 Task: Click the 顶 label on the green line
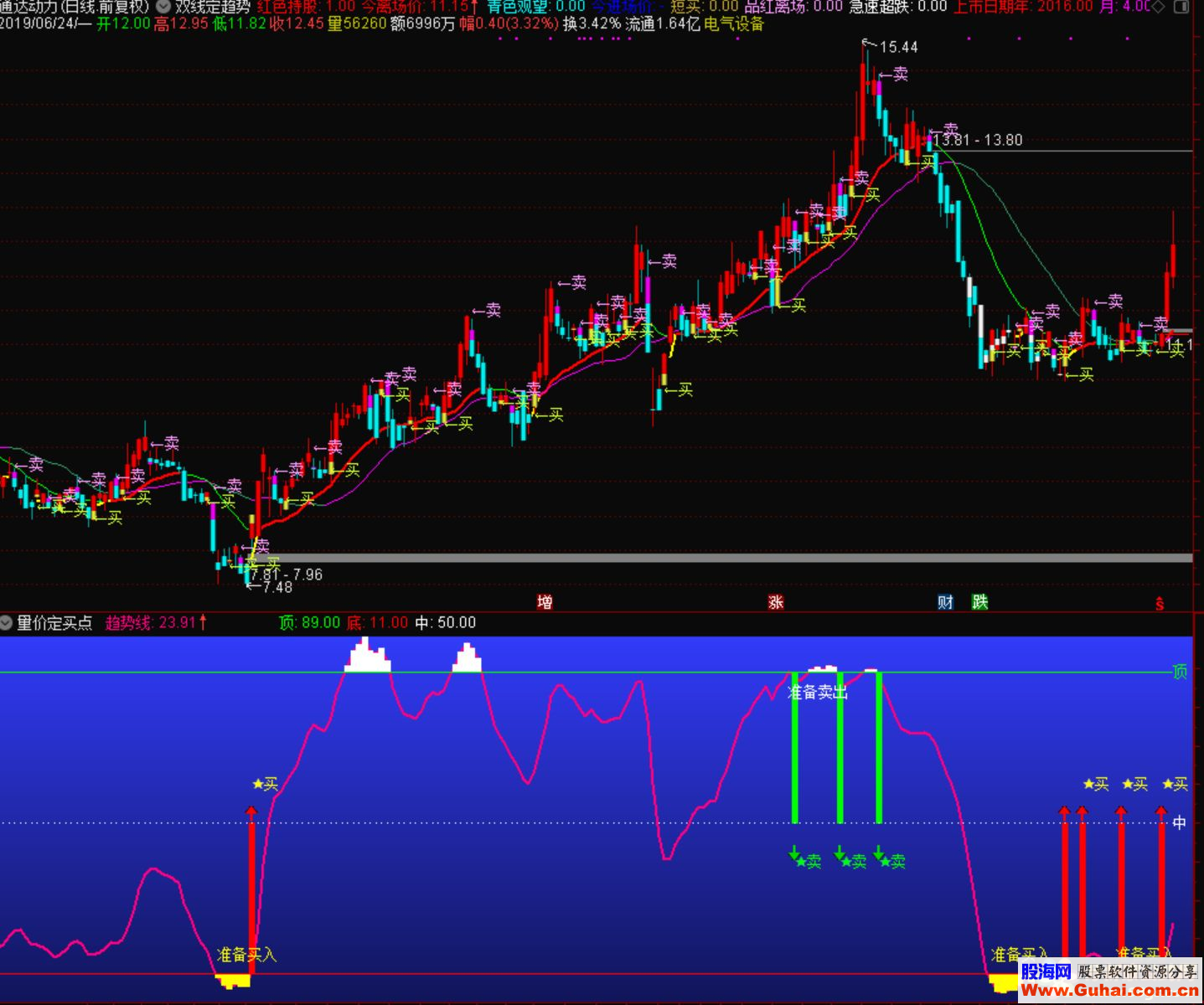coord(1180,672)
